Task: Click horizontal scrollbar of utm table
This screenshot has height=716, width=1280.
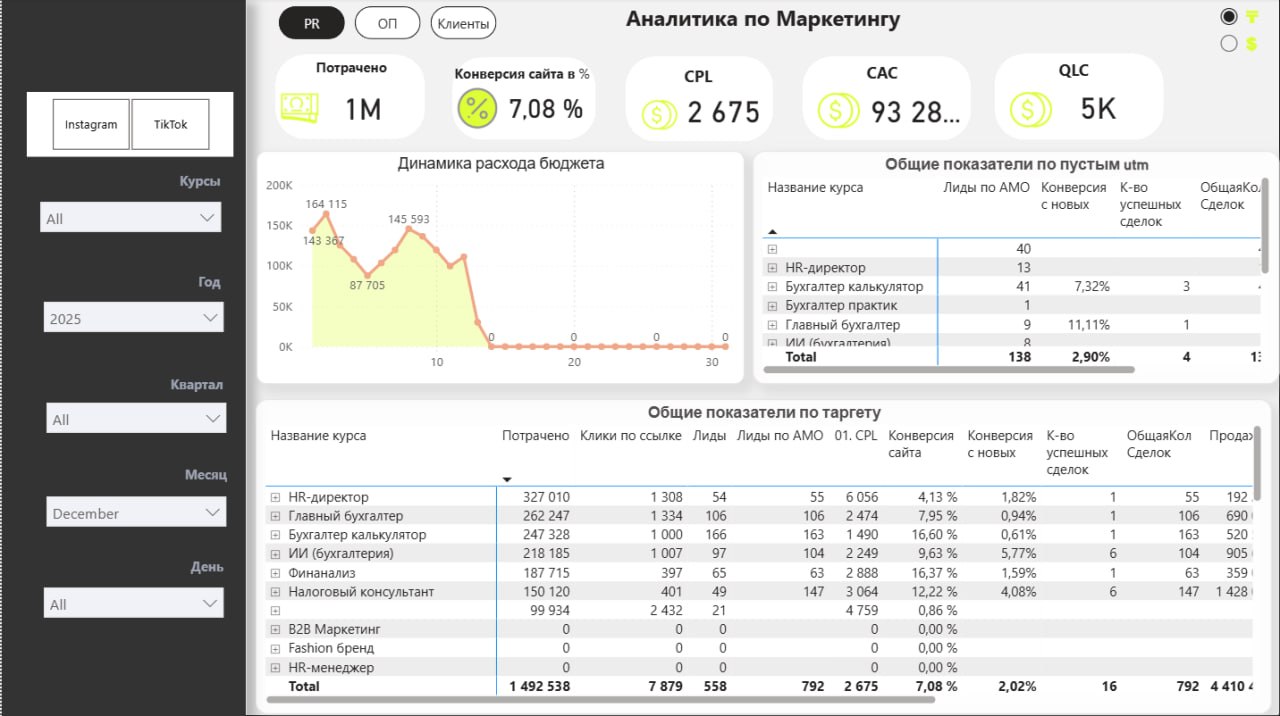Action: tap(949, 369)
